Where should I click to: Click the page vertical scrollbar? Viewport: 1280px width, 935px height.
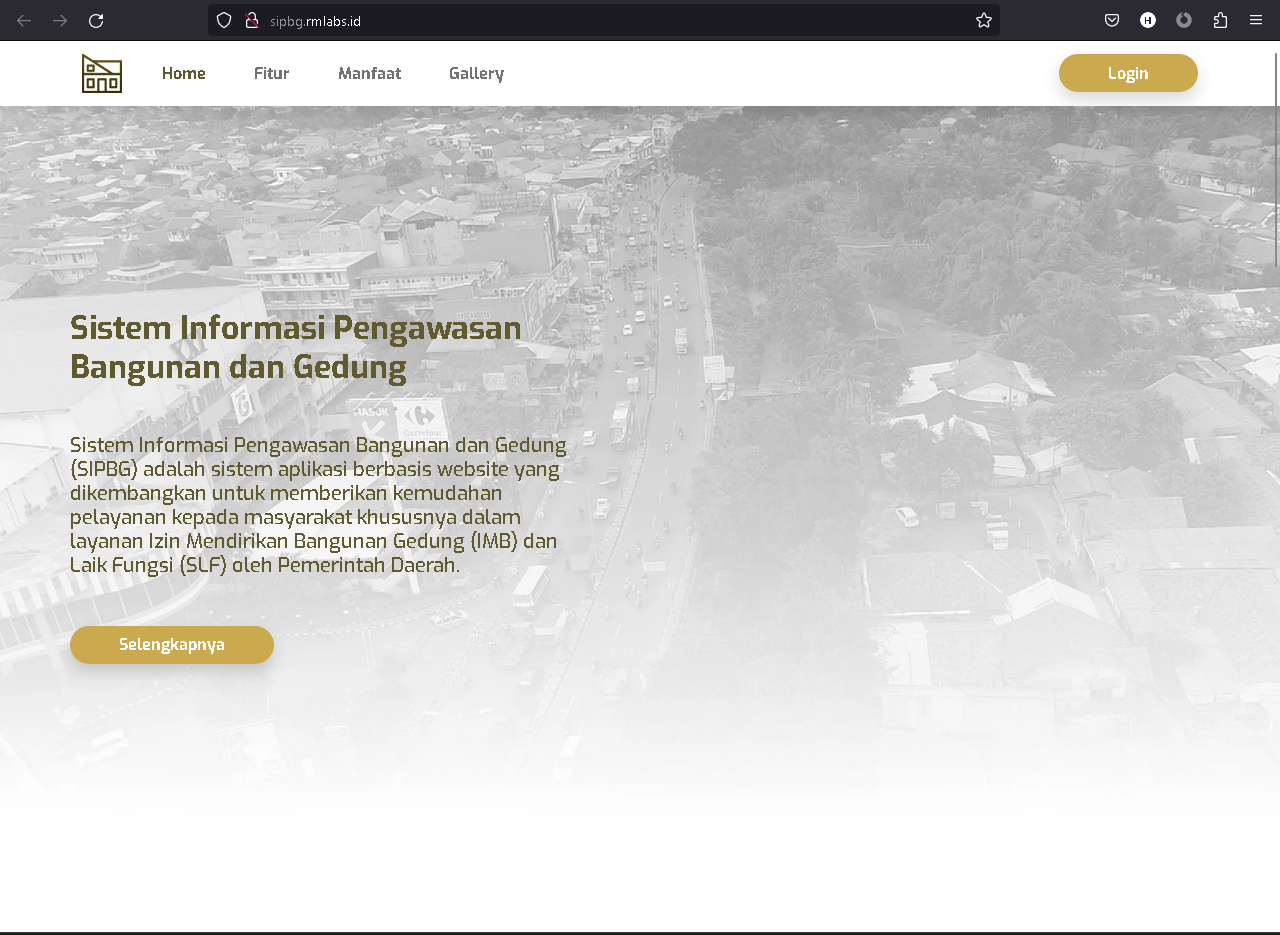click(1276, 160)
